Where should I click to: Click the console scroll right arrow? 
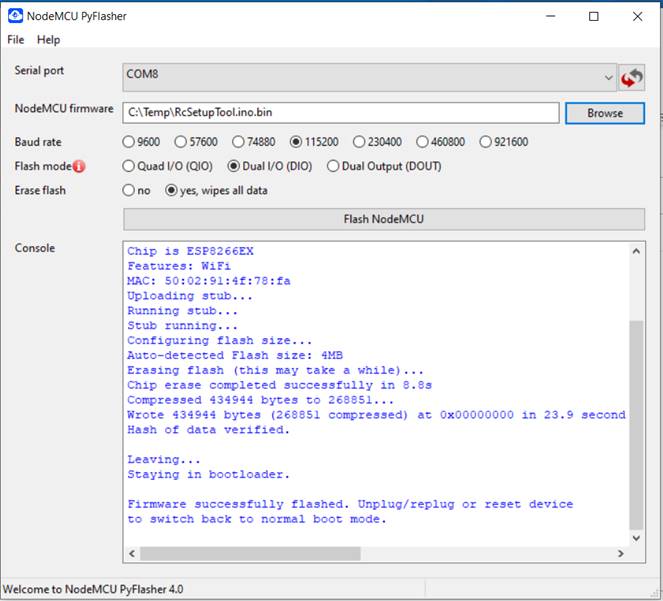(x=620, y=554)
